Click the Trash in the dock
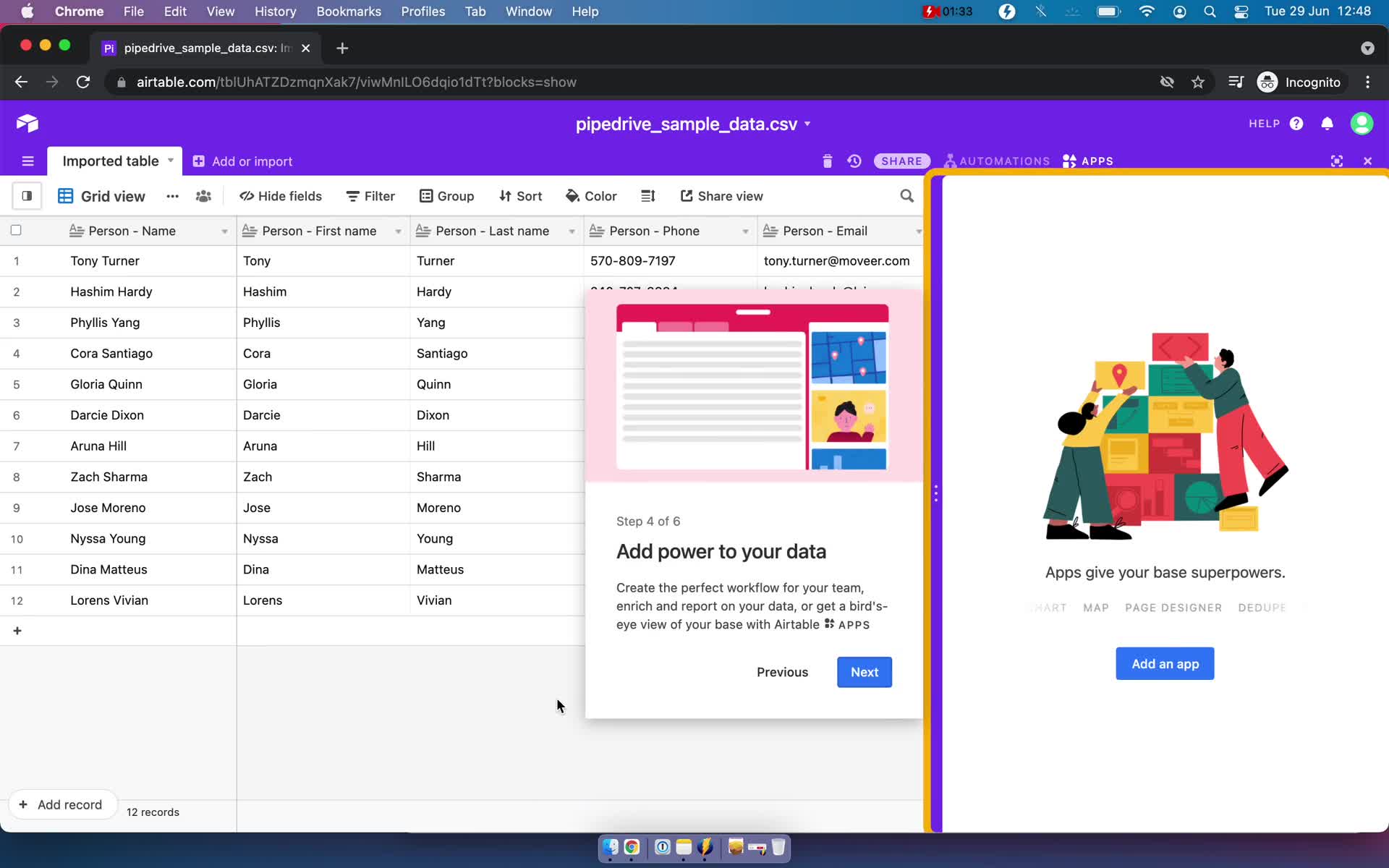Viewport: 1389px width, 868px height. tap(778, 847)
